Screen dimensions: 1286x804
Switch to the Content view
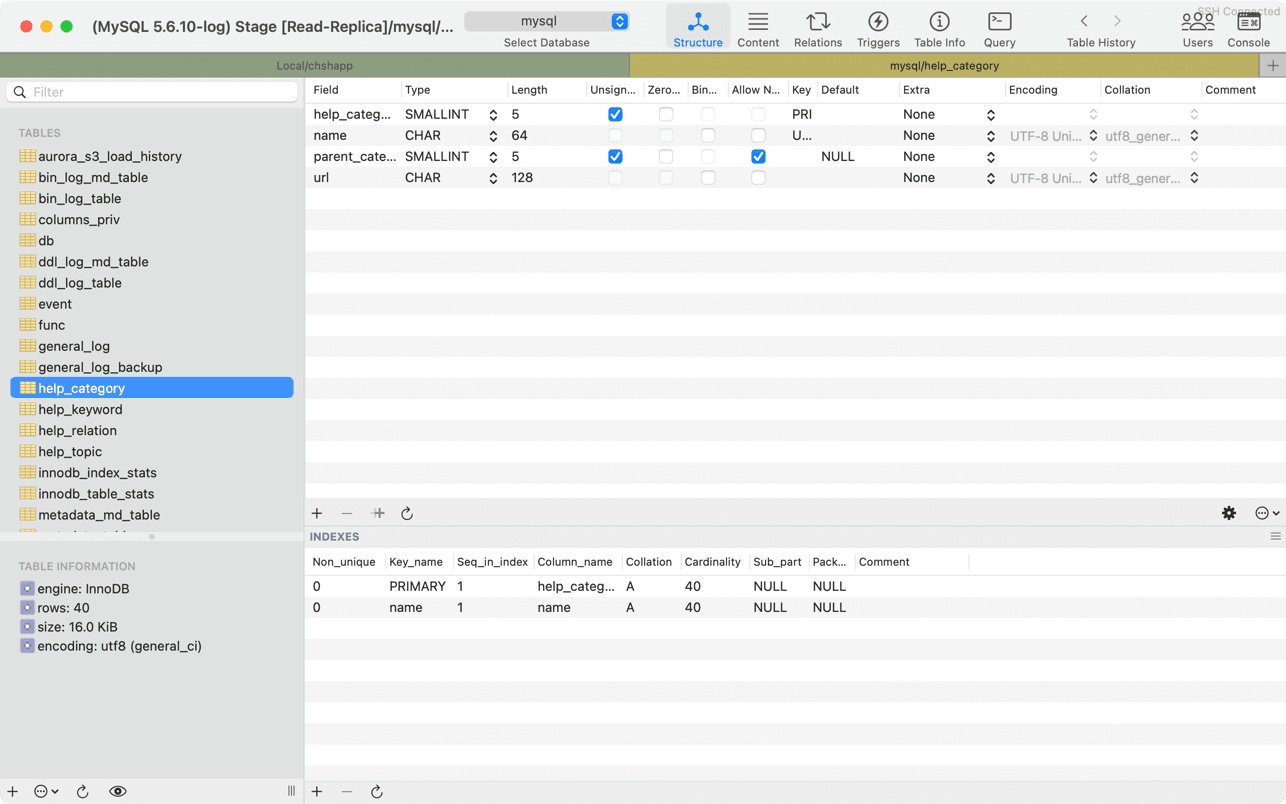coord(757,28)
